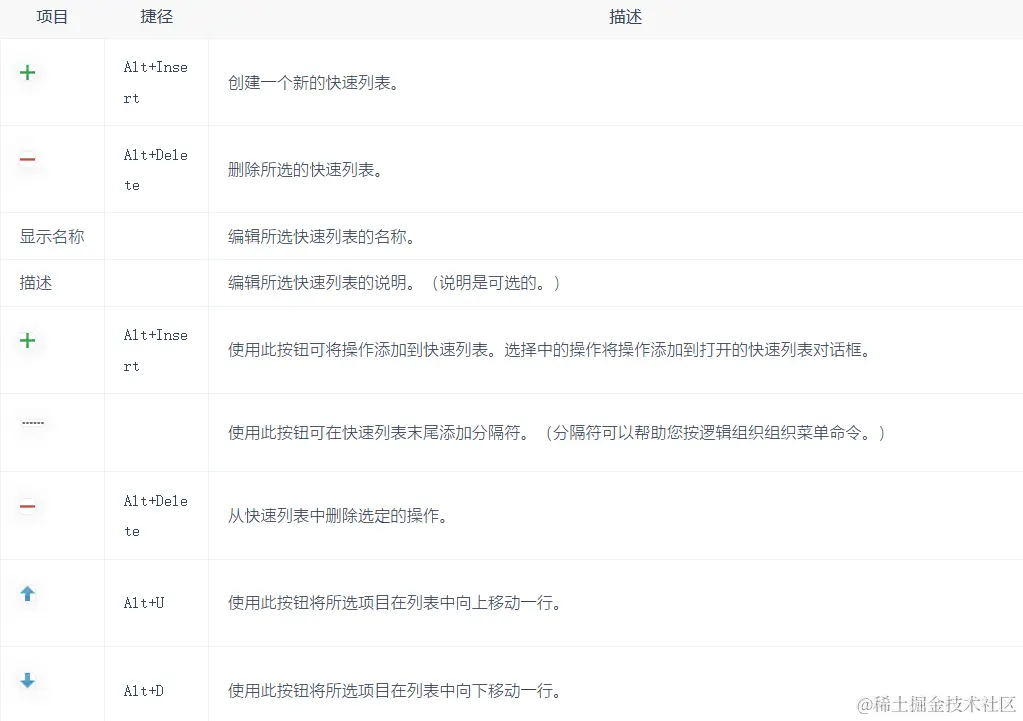Viewport: 1023px width, 721px height.
Task: Click the Alt+Delete shortcut beside 删除所选的快速列表
Action: coord(156,170)
